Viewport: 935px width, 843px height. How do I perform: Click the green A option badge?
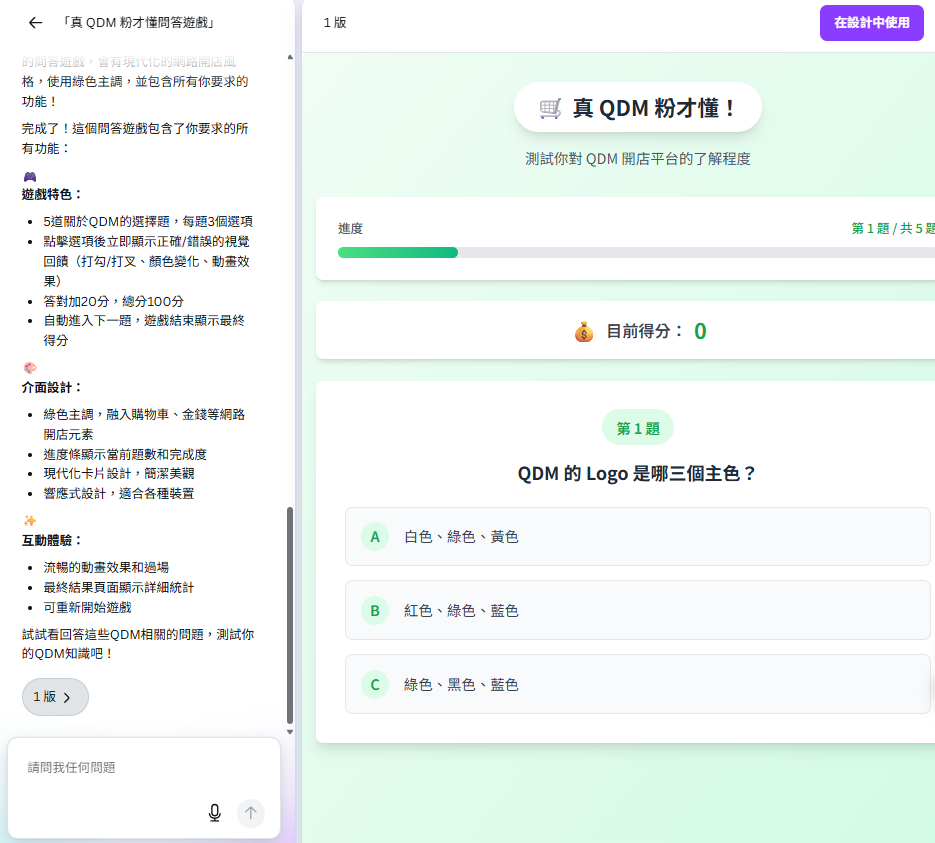[375, 537]
